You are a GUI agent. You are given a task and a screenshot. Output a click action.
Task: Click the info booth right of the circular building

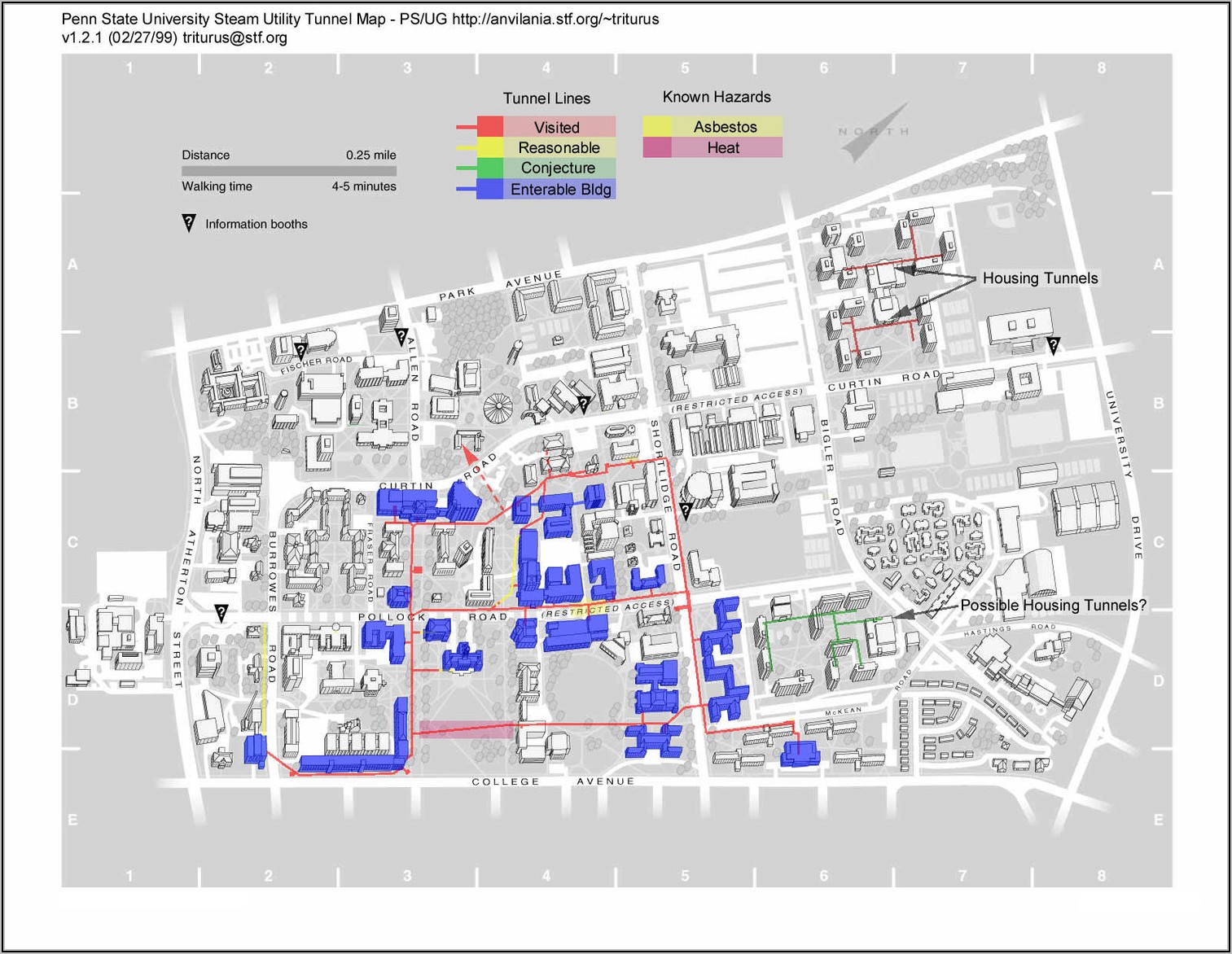click(583, 404)
